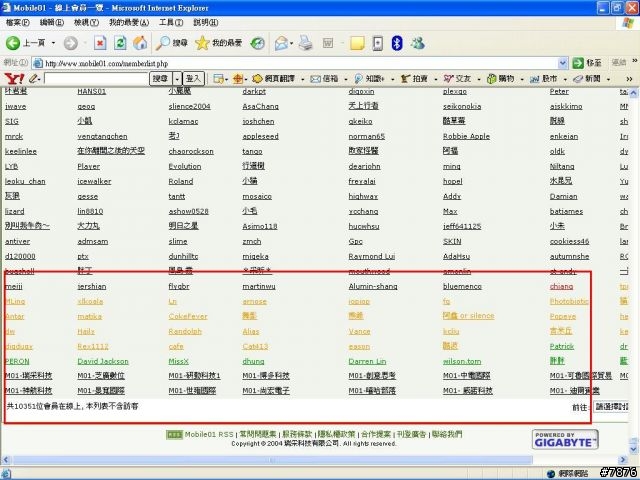The image size is (640, 480).
Task: Expand the 網頁翻譯 dropdown arrow
Action: click(302, 79)
